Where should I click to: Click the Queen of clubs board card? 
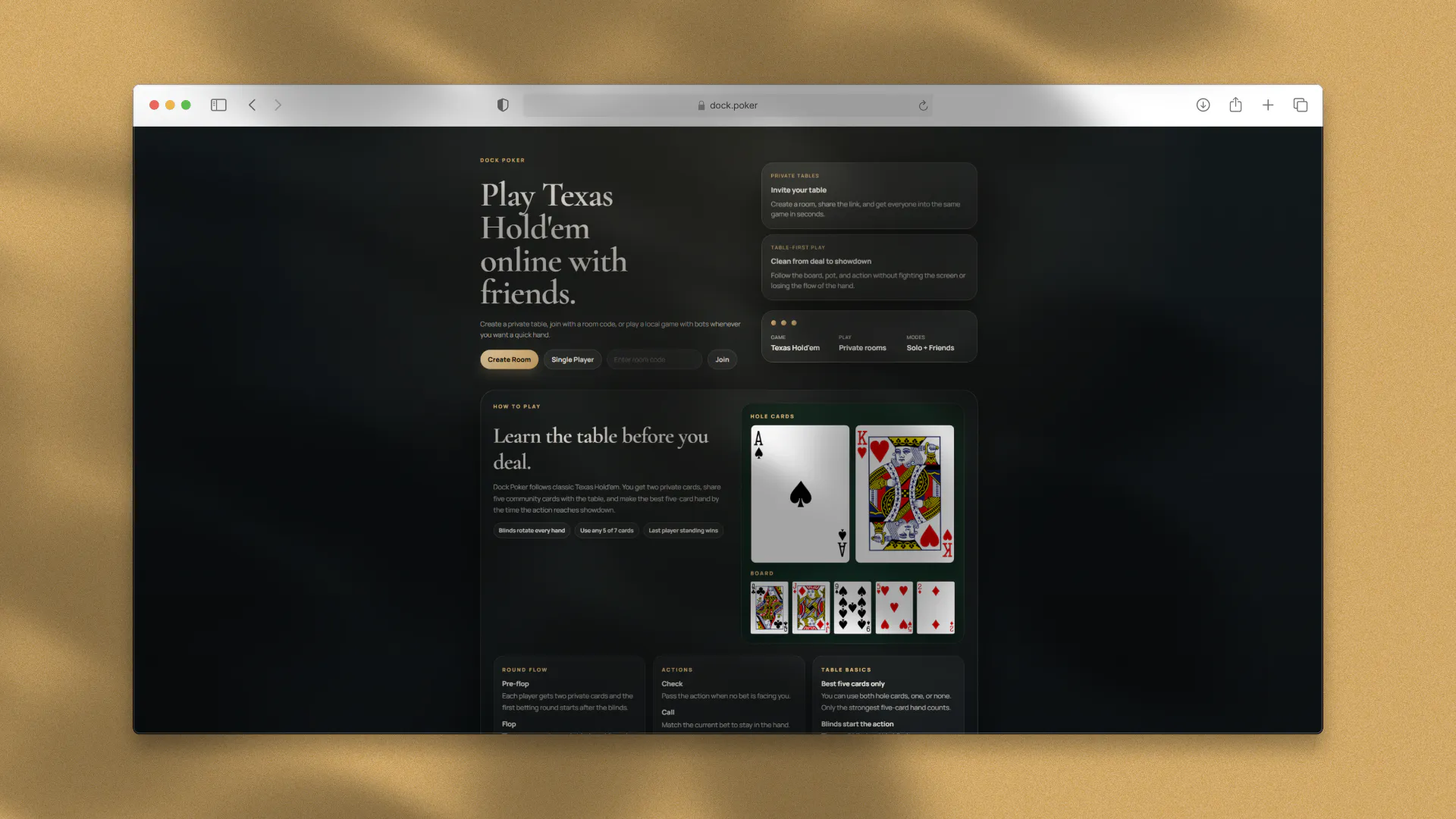(769, 607)
